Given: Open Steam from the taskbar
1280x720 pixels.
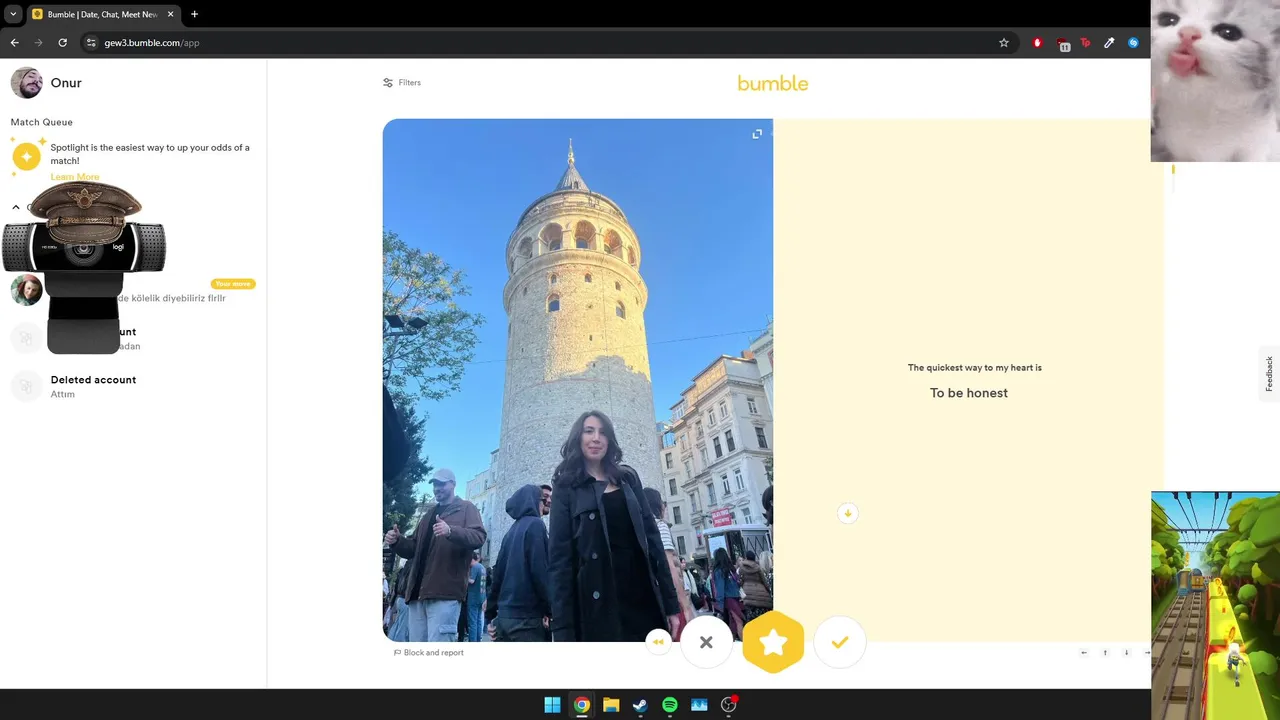Looking at the screenshot, I should (x=640, y=705).
